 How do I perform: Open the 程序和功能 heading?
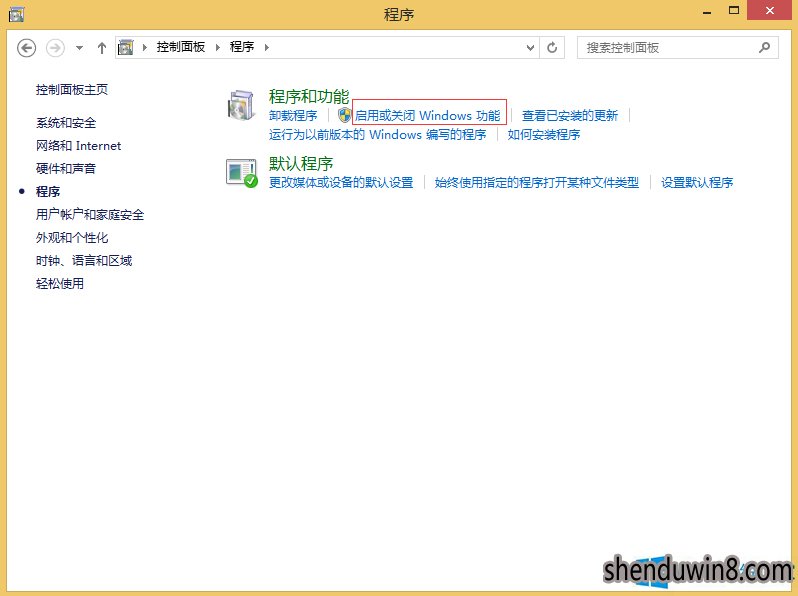click(309, 96)
